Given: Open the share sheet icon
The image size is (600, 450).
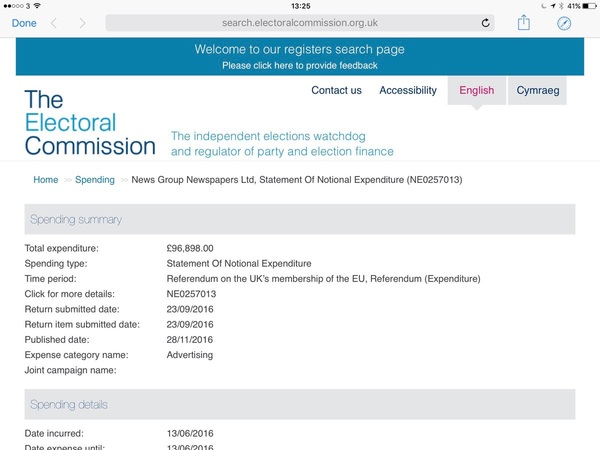Looking at the screenshot, I should click(523, 22).
